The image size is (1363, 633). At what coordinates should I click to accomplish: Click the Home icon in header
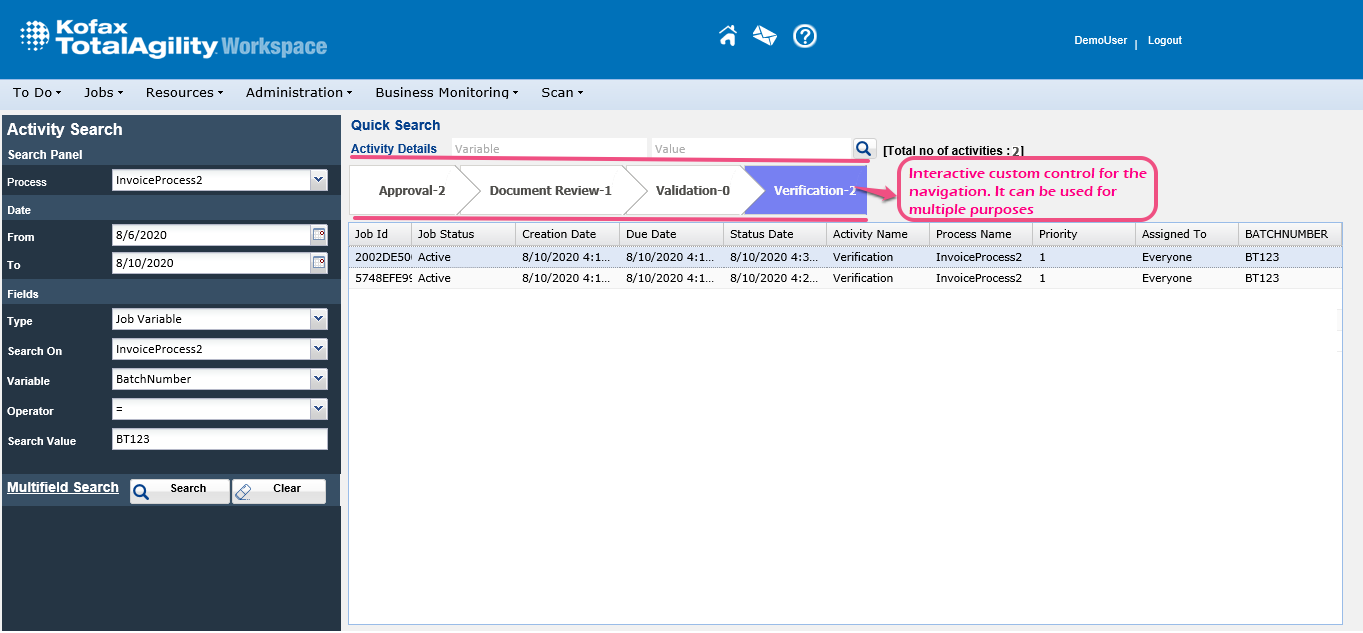(x=728, y=37)
